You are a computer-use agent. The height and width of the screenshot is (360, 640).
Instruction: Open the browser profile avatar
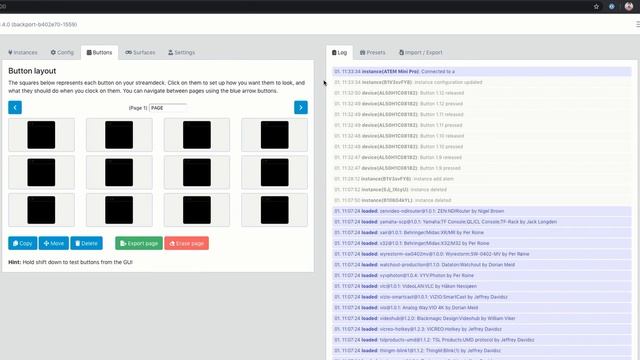[x=629, y=6]
